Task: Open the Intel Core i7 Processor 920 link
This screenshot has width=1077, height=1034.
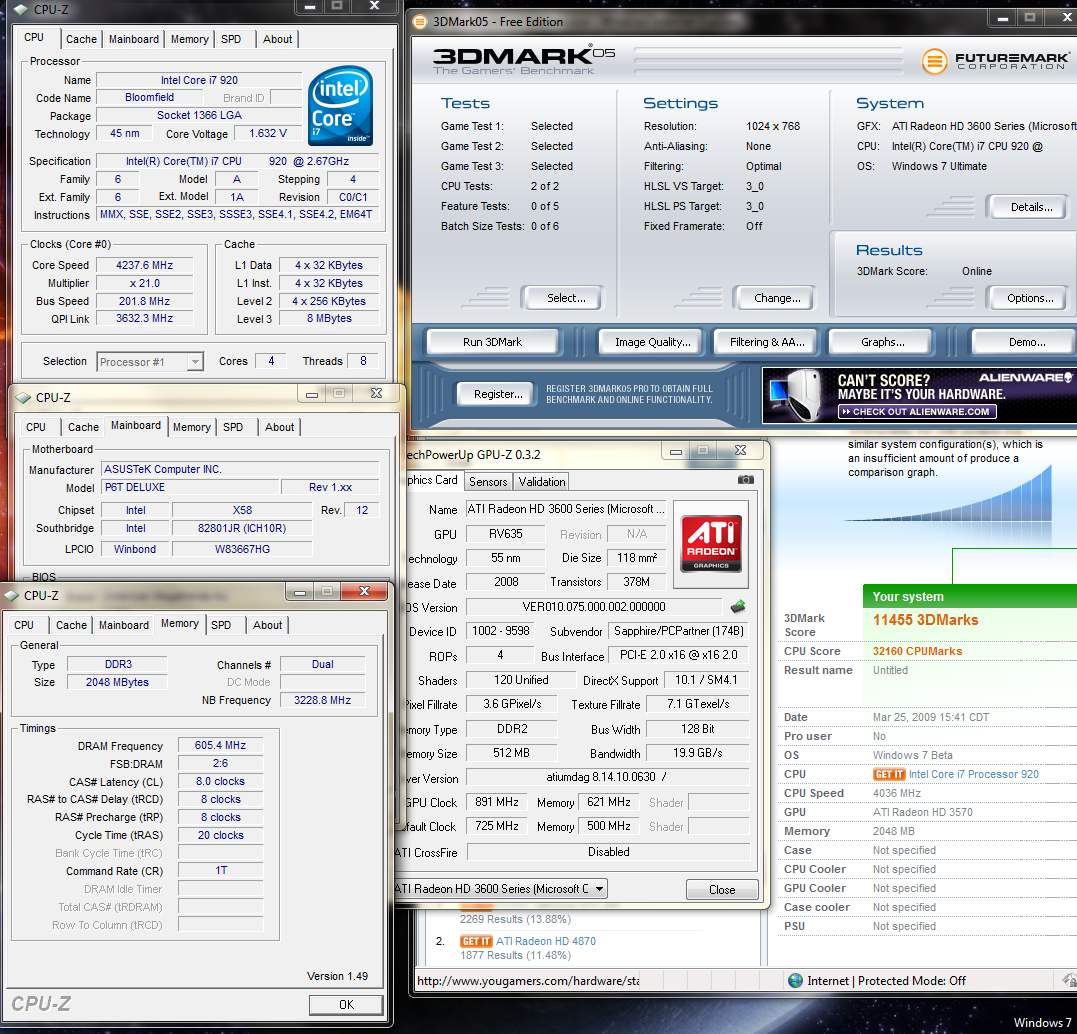Action: click(973, 774)
